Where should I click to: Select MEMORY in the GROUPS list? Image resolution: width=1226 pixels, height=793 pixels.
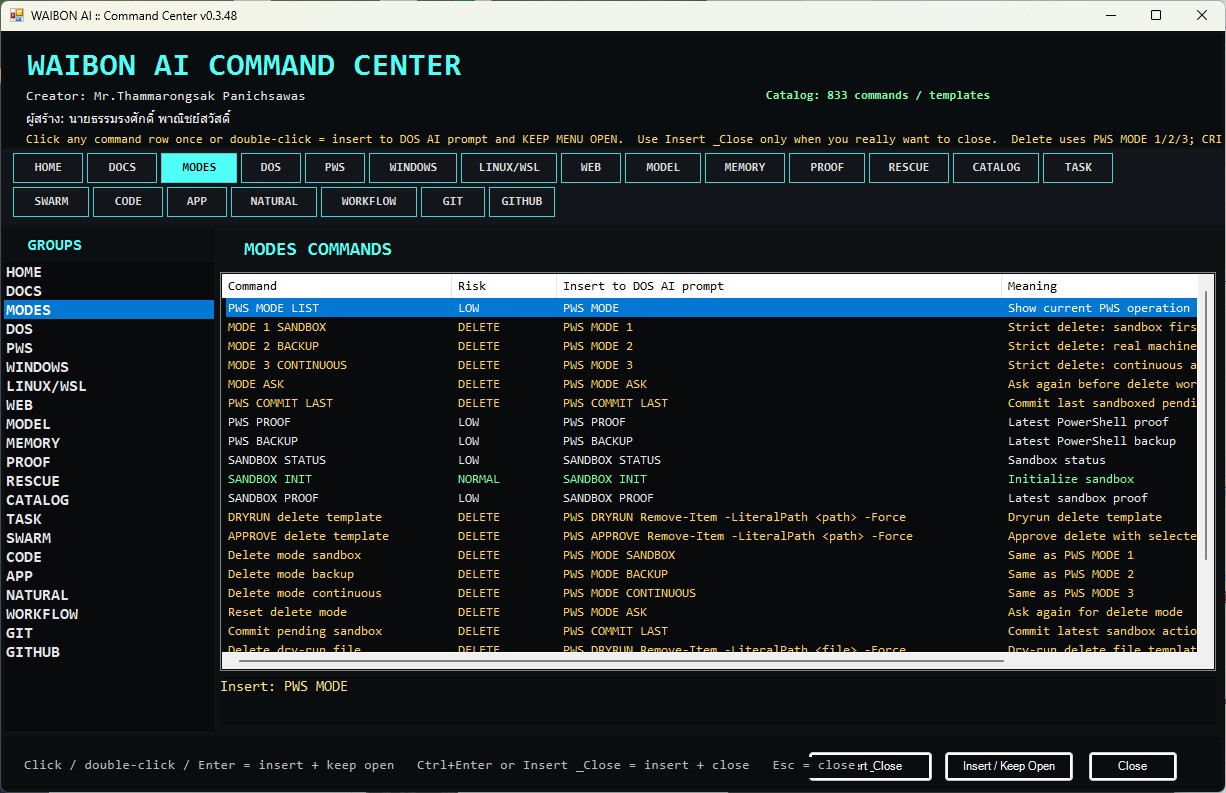pyautogui.click(x=108, y=443)
